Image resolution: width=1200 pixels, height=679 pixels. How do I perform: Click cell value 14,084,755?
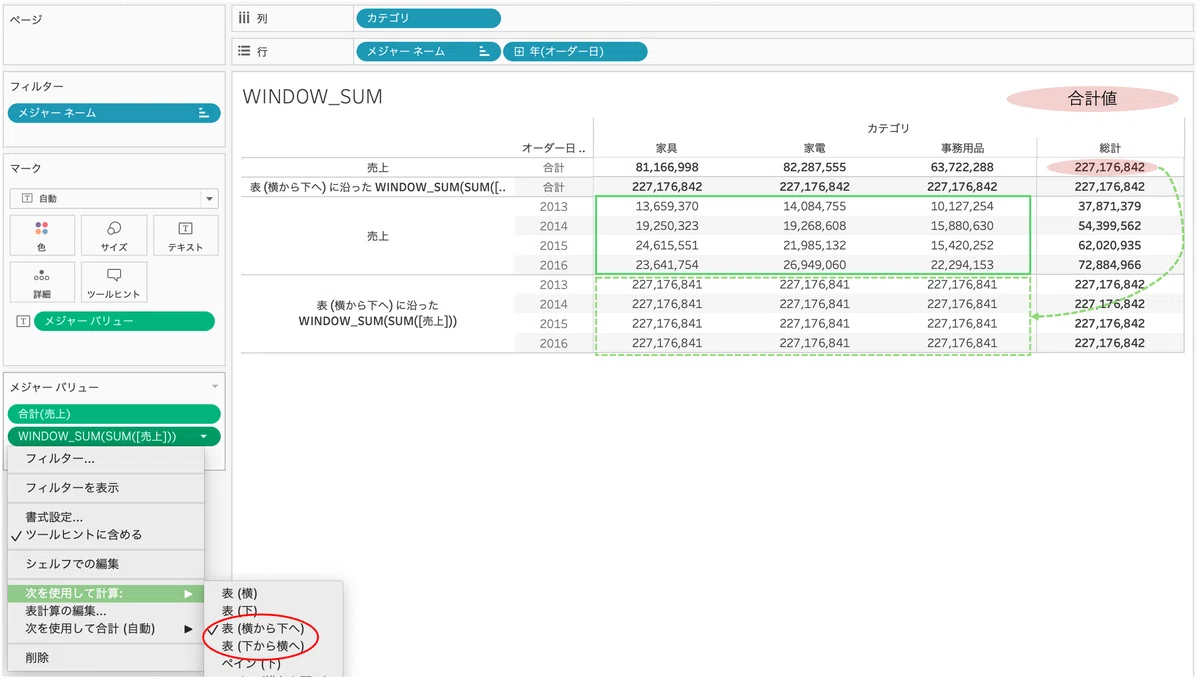(x=814, y=207)
